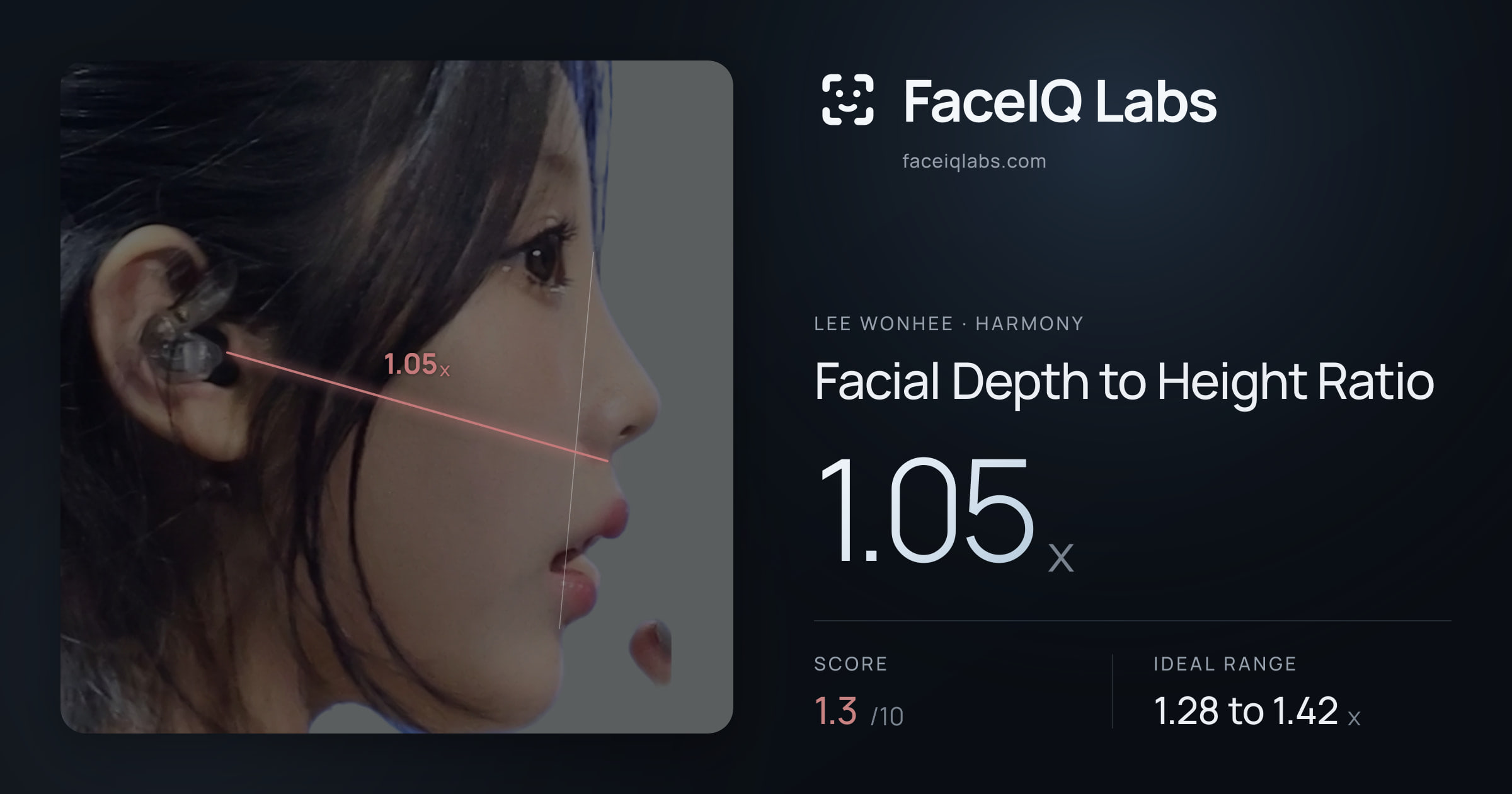
Task: Click the IDEAL RANGE label
Action: click(1225, 664)
